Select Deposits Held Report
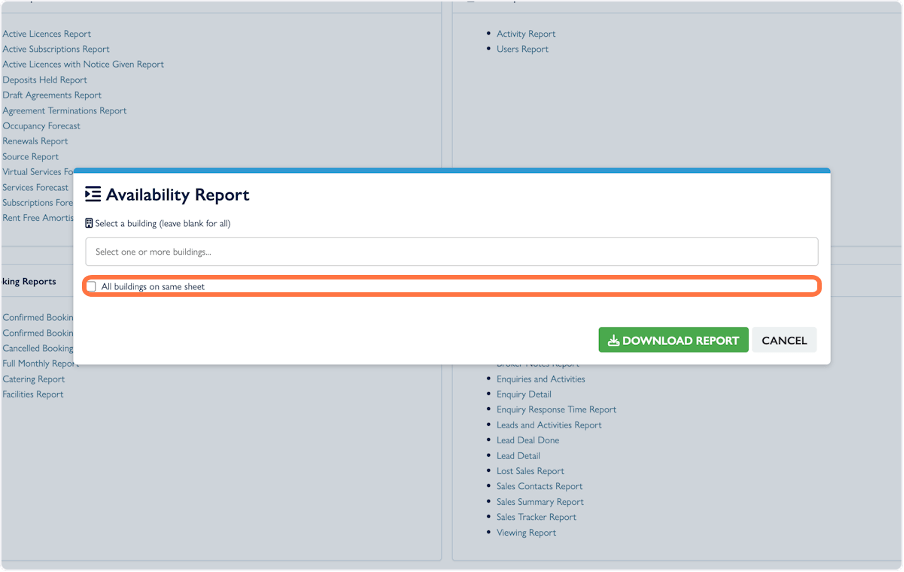This screenshot has height=572, width=904. [x=45, y=80]
